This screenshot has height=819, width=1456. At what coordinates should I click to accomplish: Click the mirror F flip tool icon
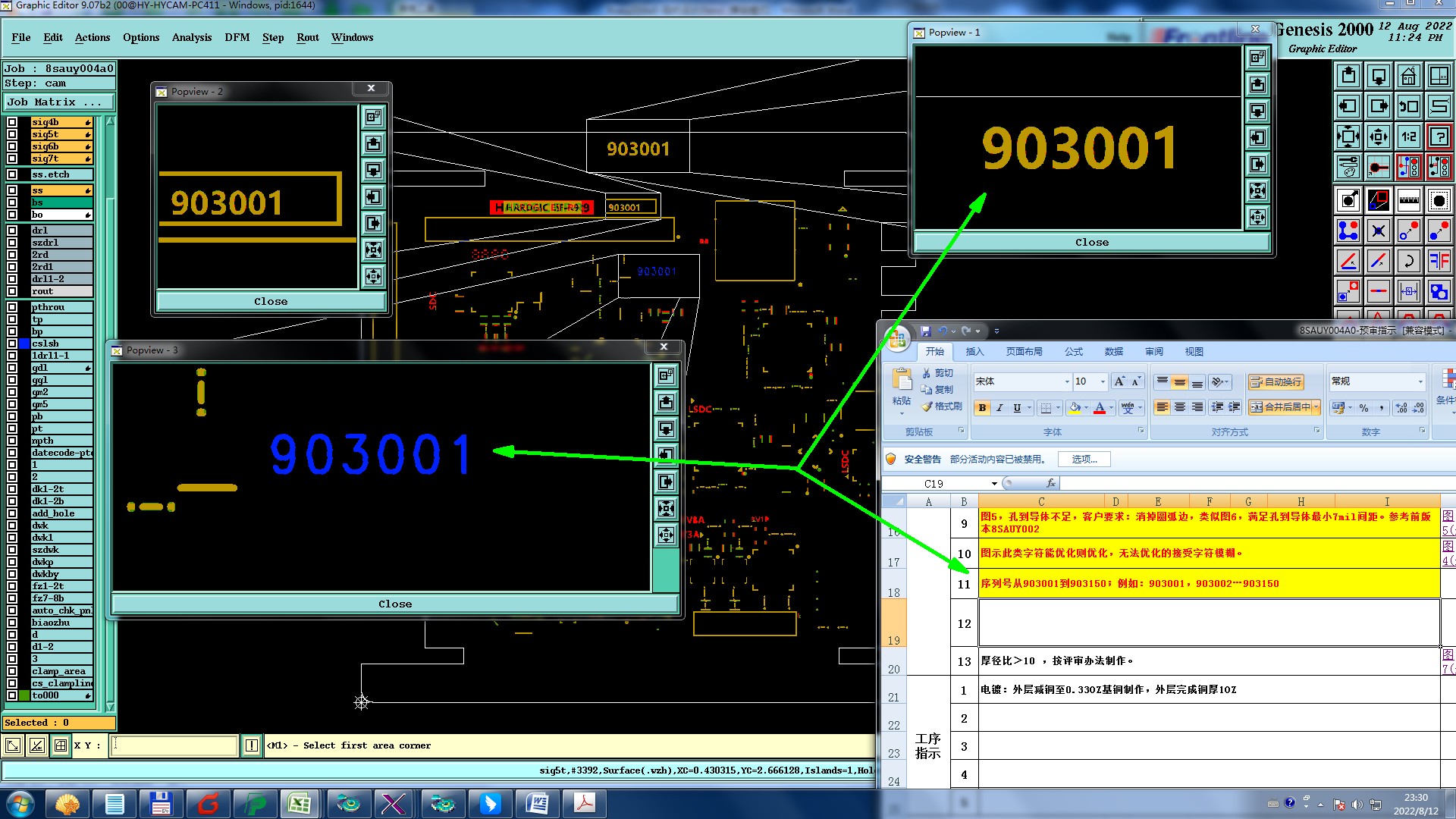pos(1439,261)
